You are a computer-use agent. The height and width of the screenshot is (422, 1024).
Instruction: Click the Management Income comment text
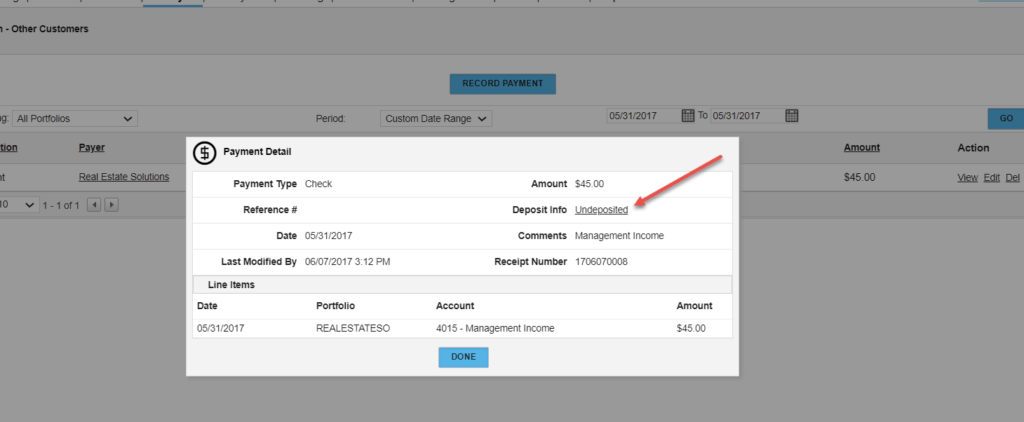pos(619,236)
